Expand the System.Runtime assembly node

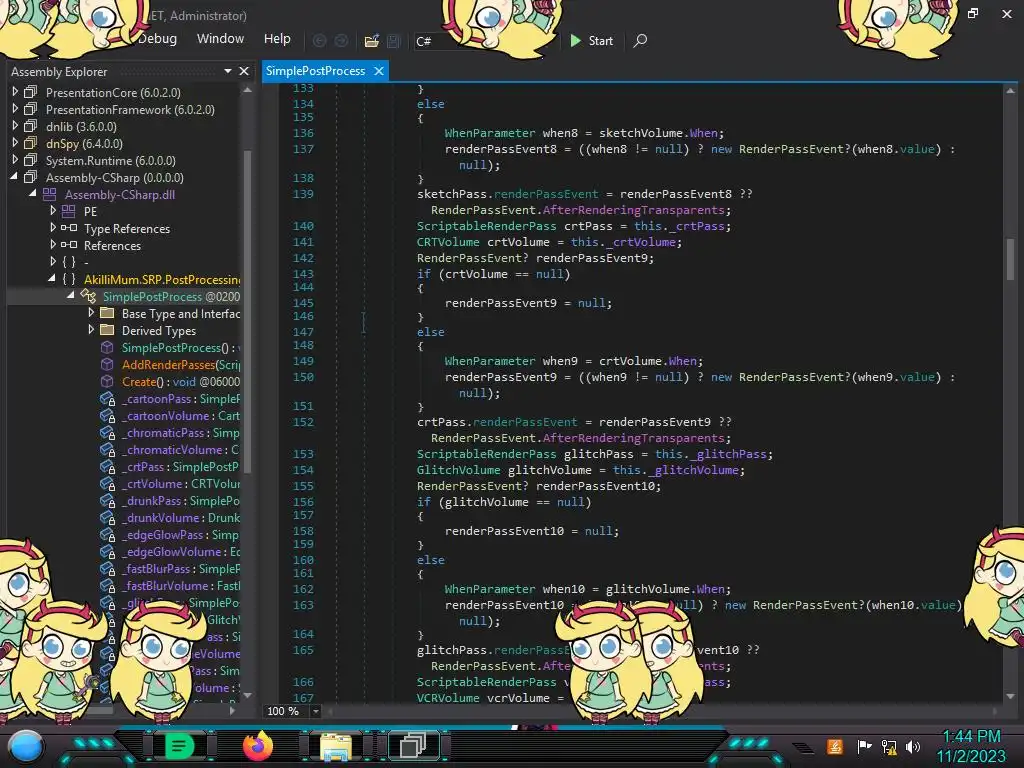15,160
